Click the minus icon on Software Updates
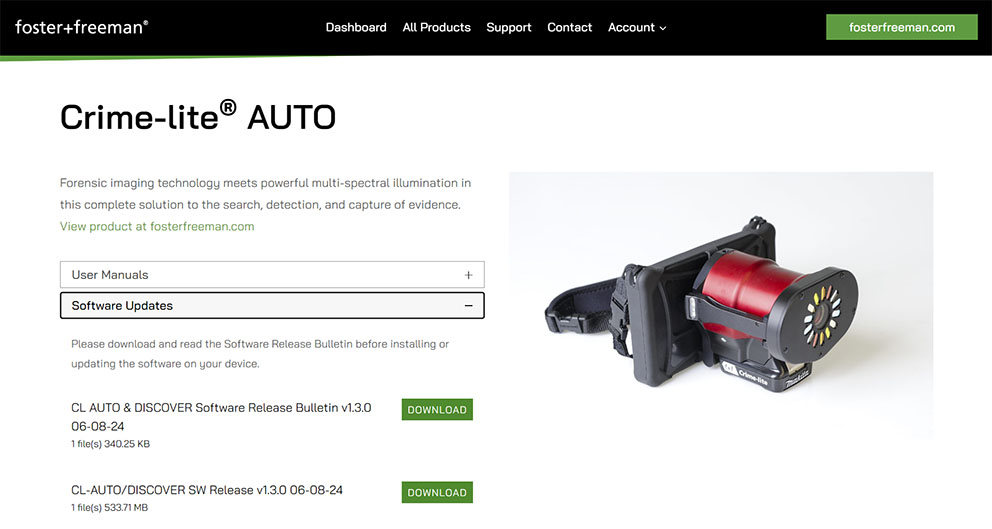992x529 pixels. 468,306
